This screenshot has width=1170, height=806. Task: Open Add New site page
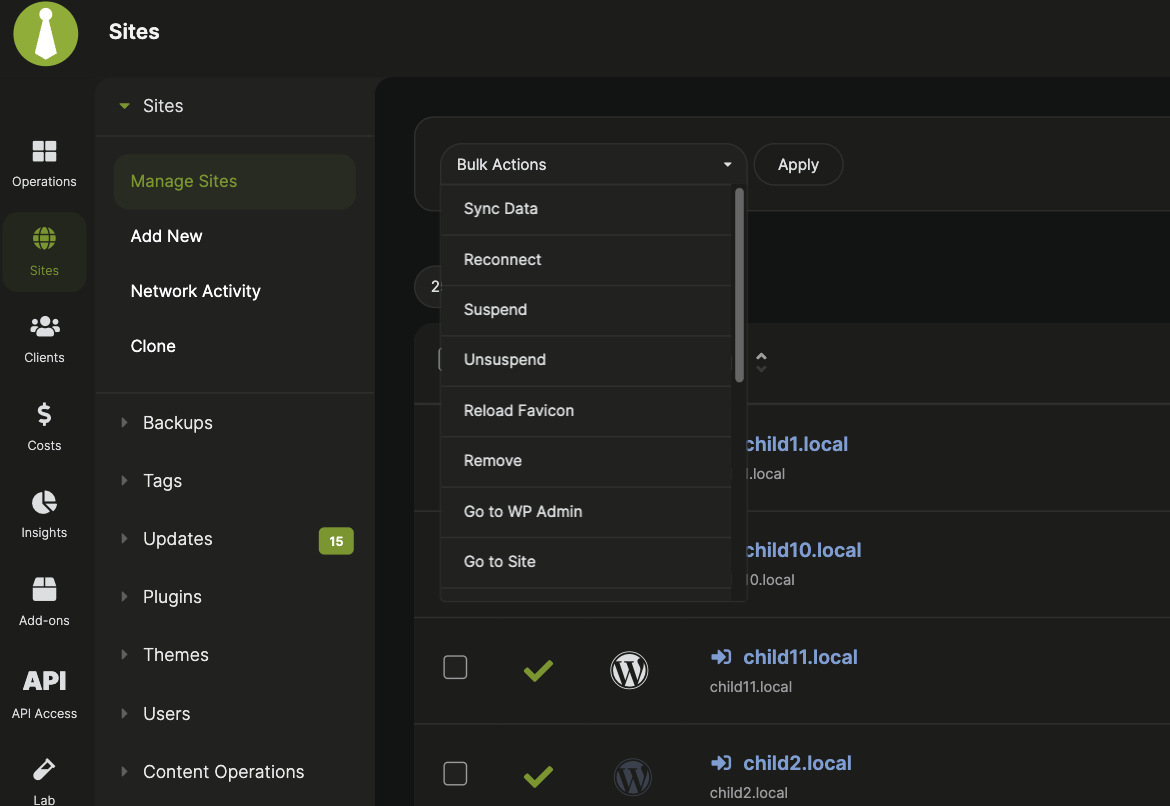[166, 237]
